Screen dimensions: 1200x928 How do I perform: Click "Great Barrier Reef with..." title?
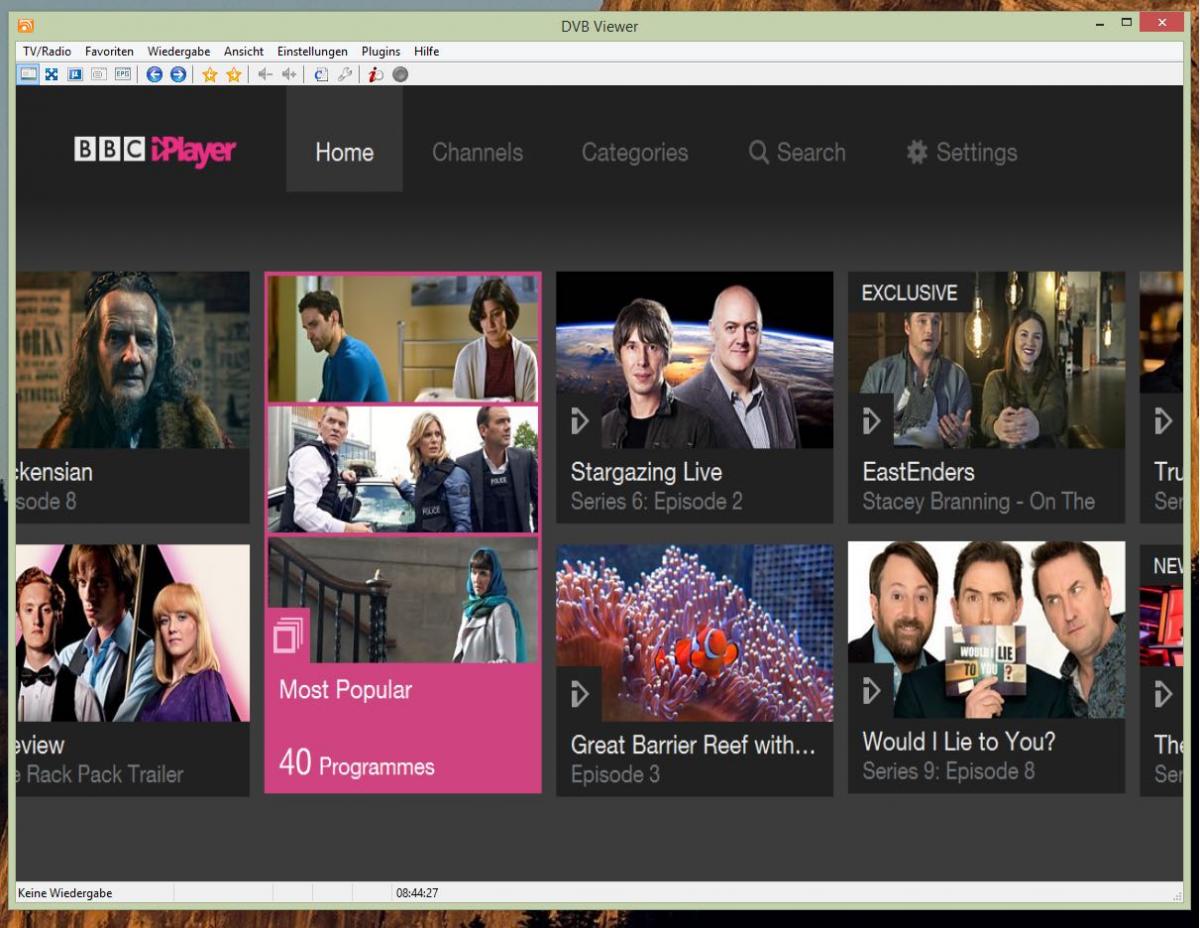click(x=693, y=745)
